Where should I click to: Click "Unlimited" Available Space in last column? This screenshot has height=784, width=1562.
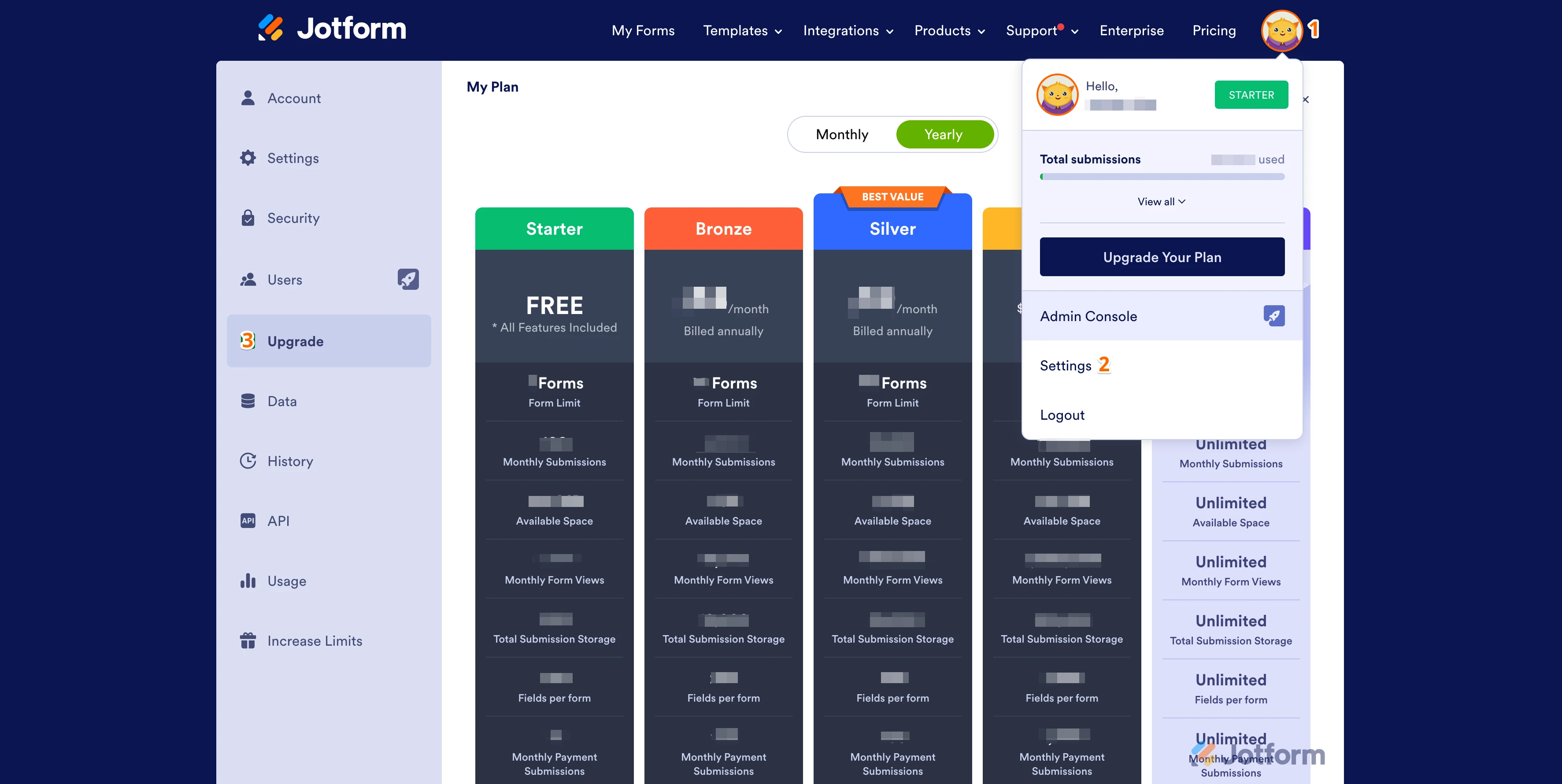pos(1231,503)
